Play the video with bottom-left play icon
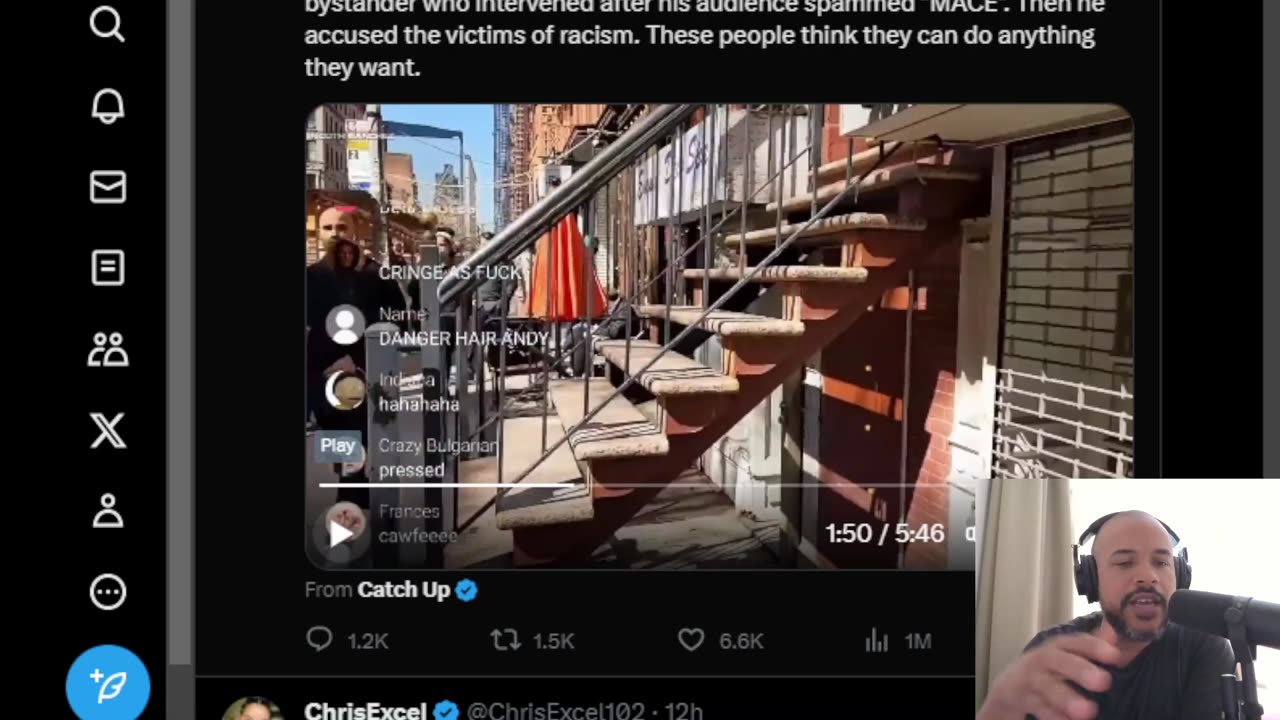Viewport: 1280px width, 720px height. 341,533
